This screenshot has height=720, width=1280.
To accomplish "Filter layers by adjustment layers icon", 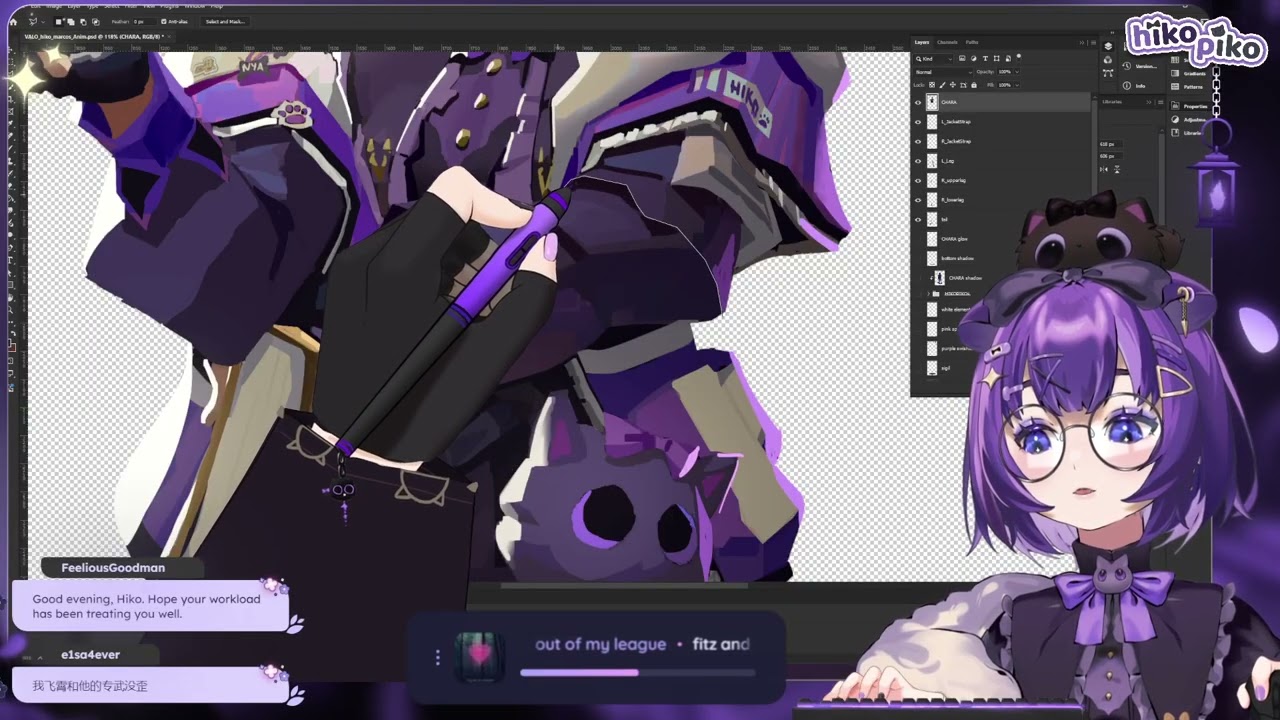I will tap(974, 58).
